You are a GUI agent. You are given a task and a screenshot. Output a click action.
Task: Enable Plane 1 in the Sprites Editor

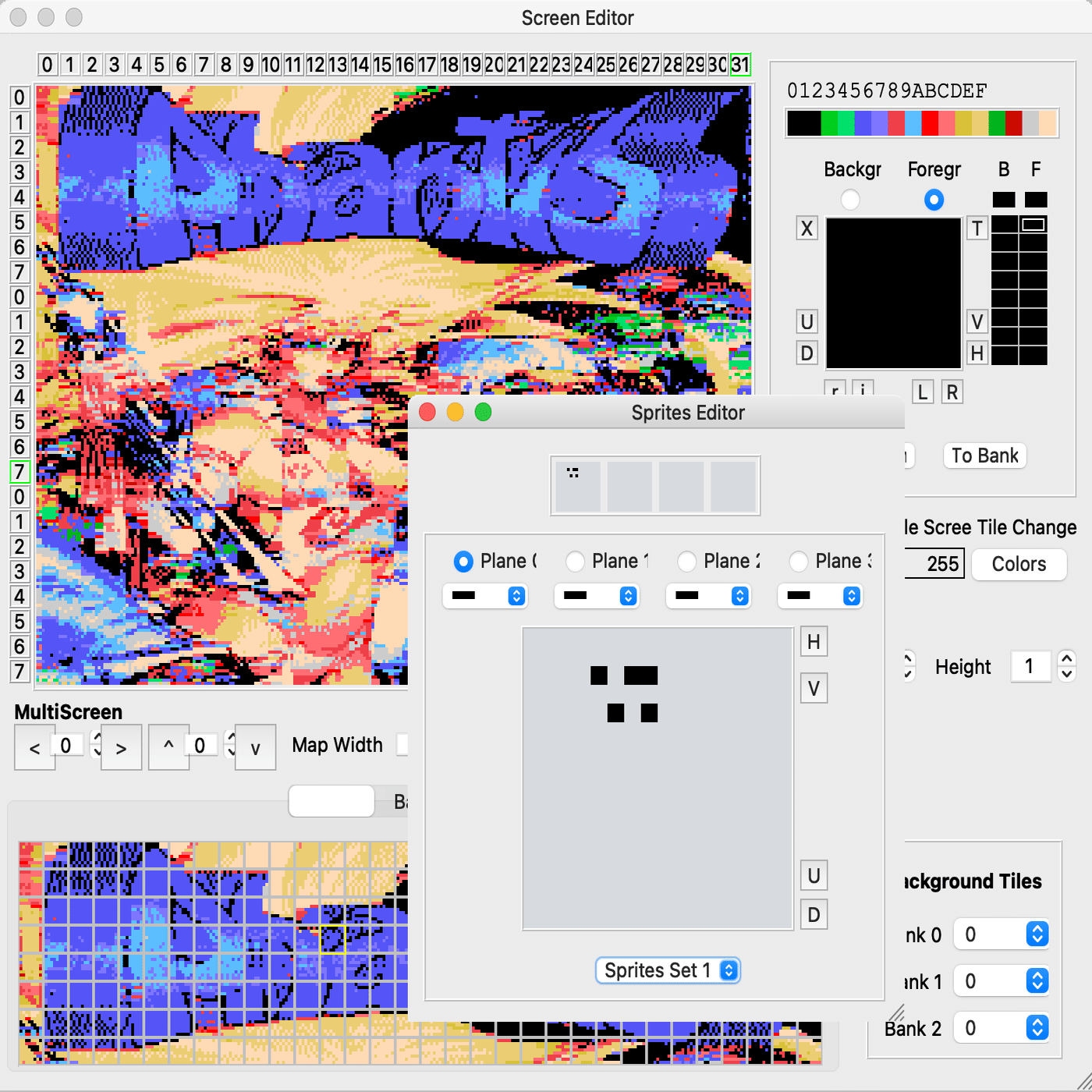coord(575,561)
